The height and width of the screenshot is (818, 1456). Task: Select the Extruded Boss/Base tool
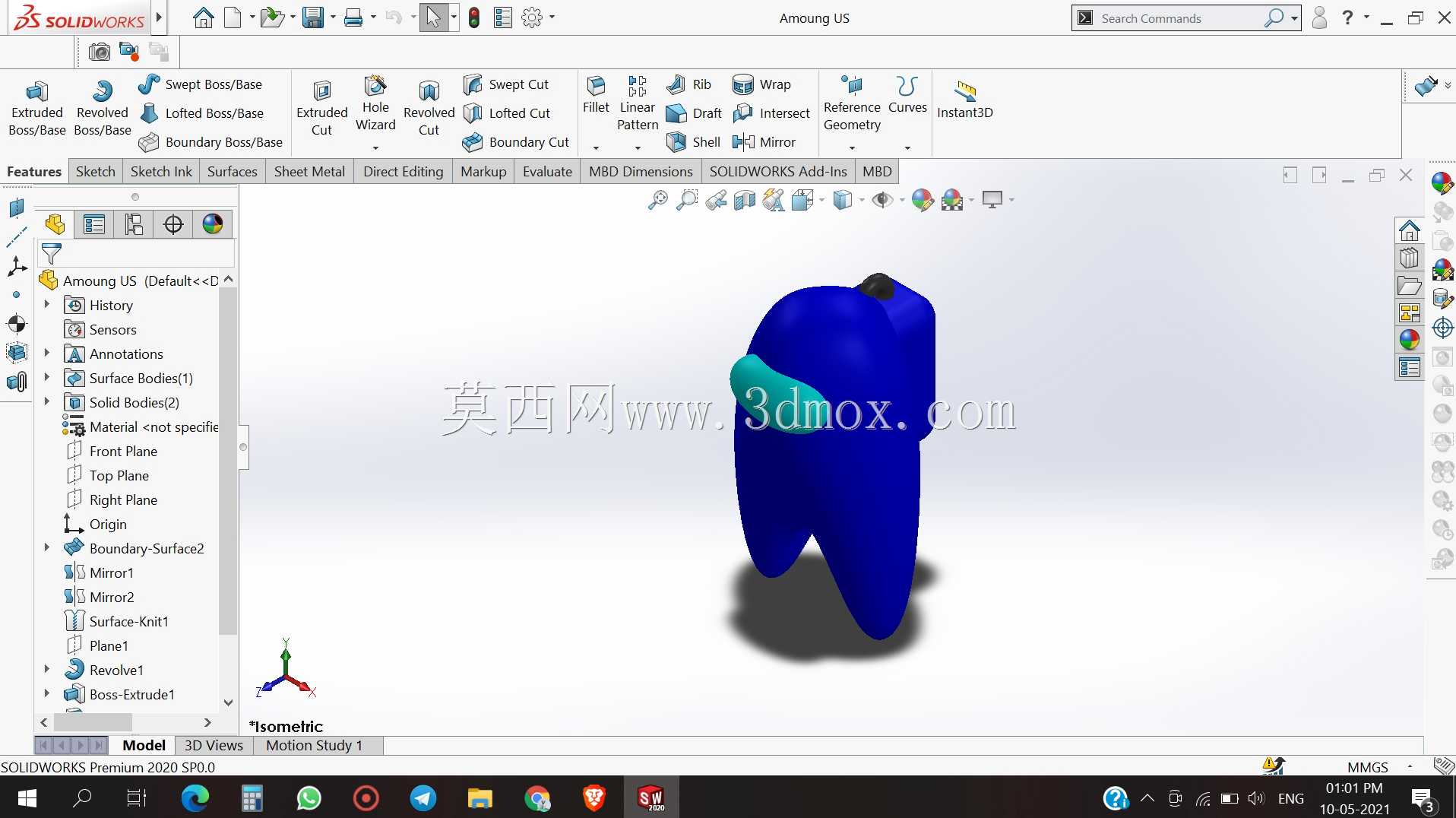(37, 109)
